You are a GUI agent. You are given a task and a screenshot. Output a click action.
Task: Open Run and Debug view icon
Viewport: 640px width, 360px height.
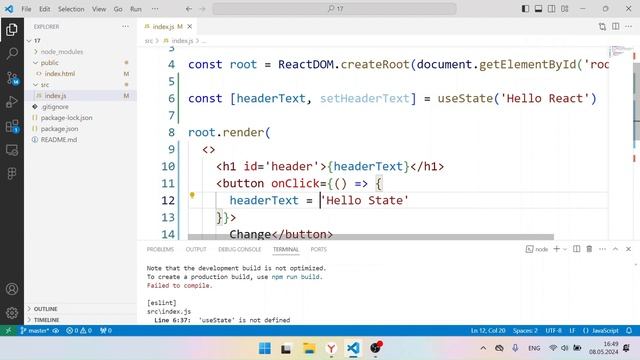pyautogui.click(x=12, y=102)
